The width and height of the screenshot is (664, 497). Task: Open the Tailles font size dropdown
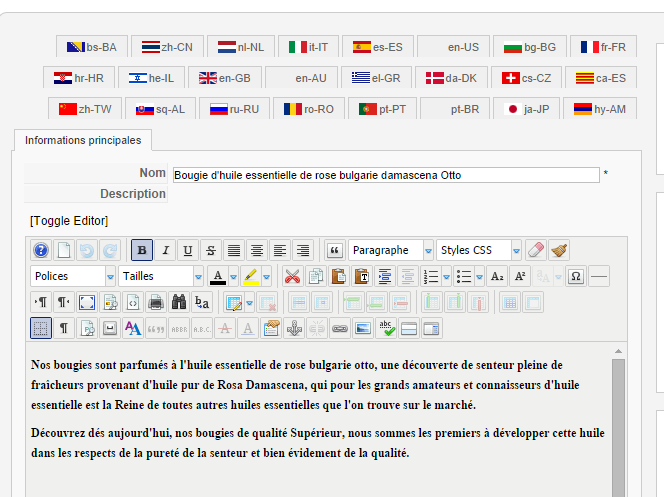point(161,276)
